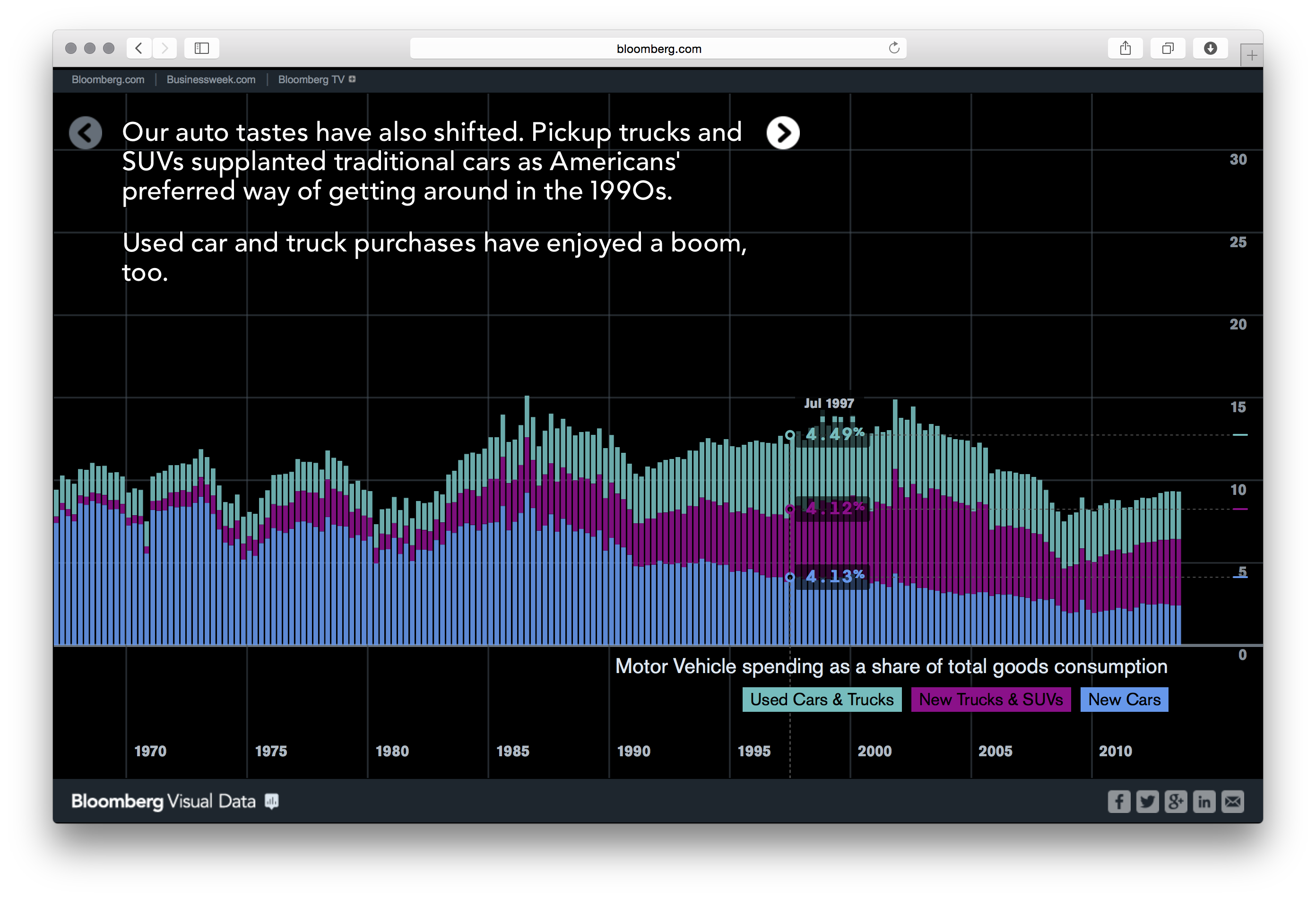Toggle the Safari sidebar panel
The height and width of the screenshot is (899, 1316).
pos(201,48)
